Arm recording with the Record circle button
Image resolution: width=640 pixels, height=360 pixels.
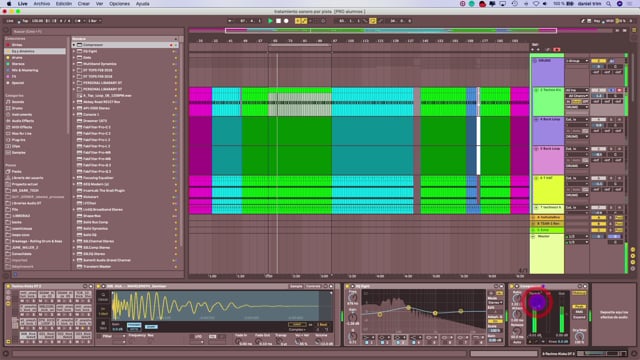click(286, 21)
